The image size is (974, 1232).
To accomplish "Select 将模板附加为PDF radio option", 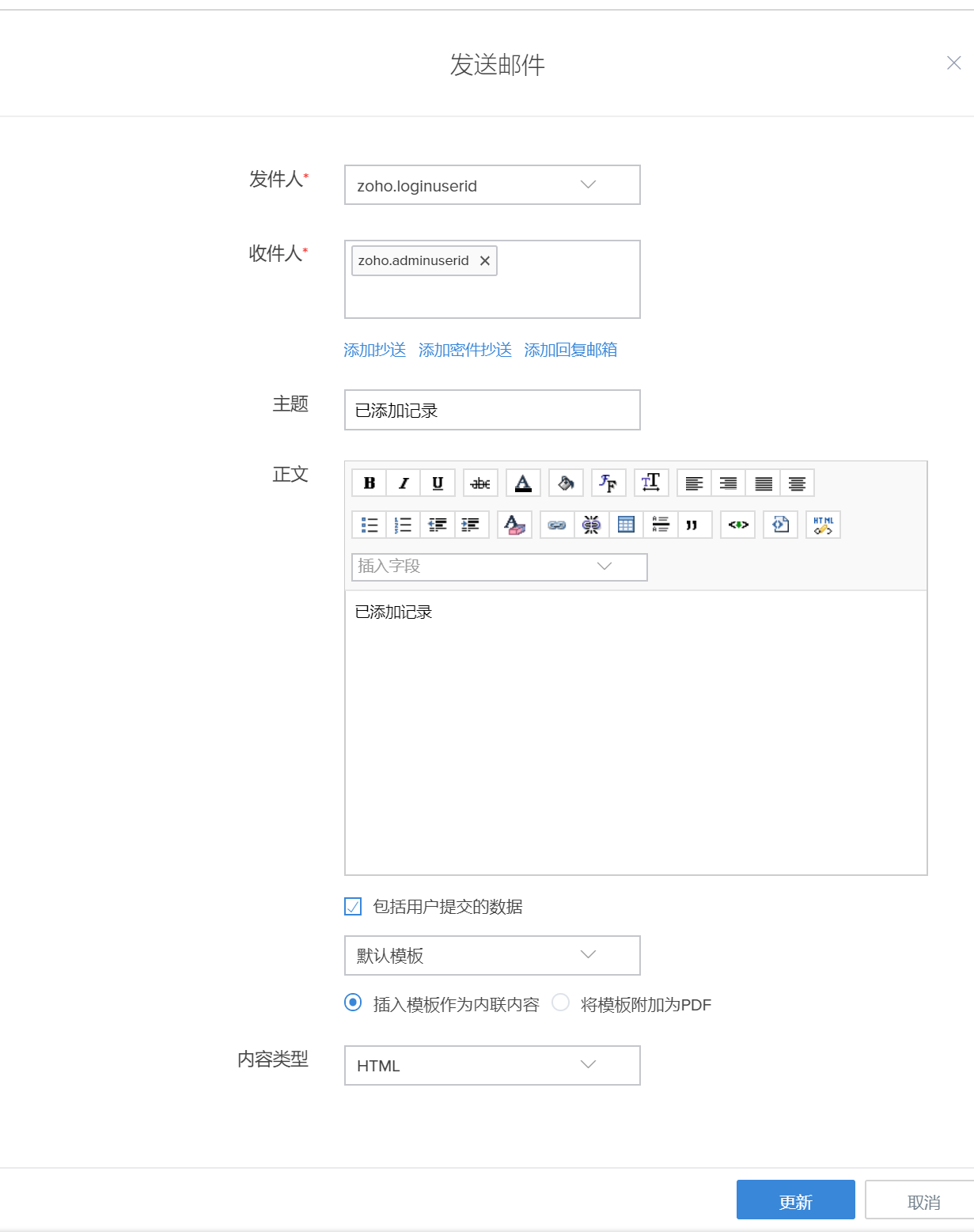I will coord(560,1003).
